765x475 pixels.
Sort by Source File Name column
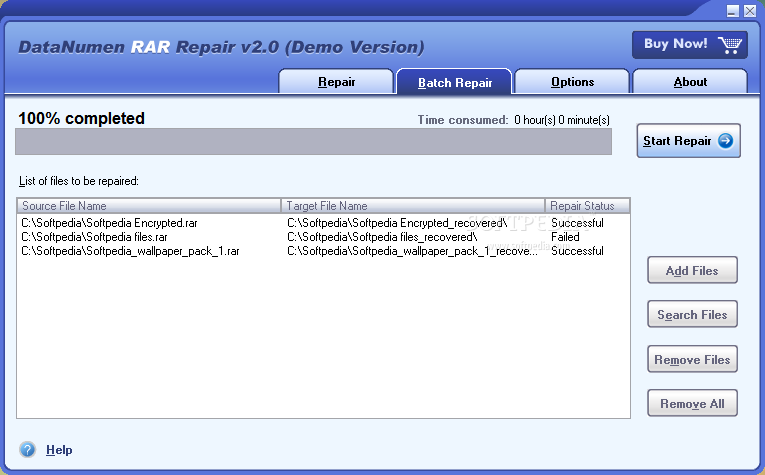(149, 206)
